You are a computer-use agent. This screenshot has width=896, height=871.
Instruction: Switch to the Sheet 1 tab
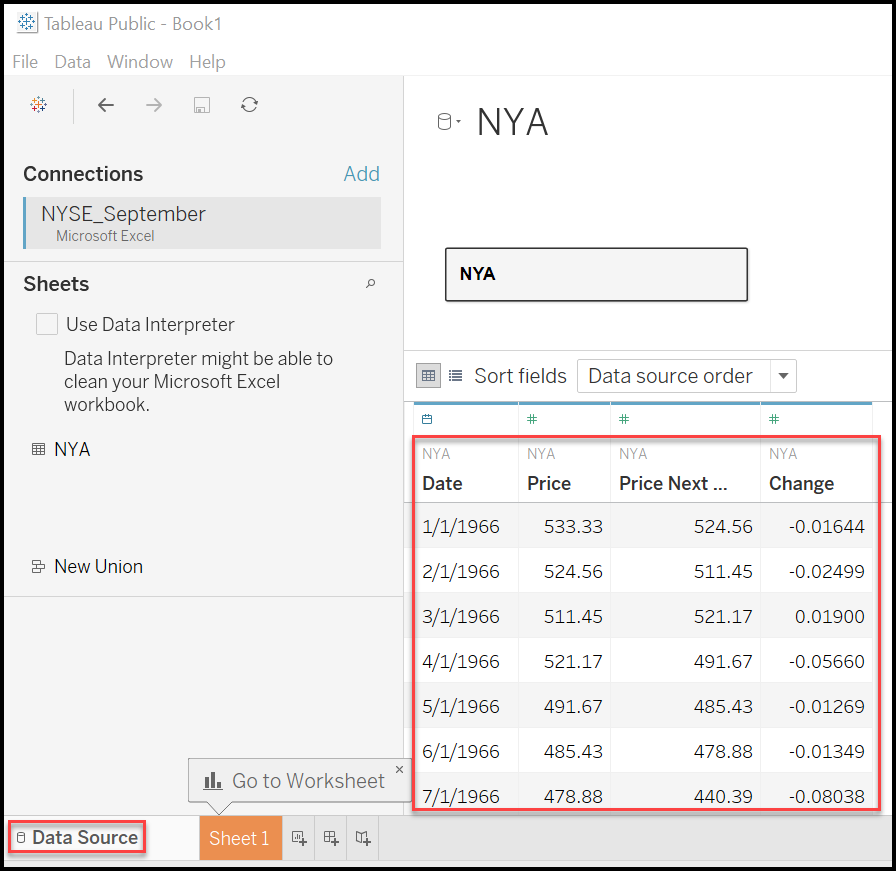[240, 838]
